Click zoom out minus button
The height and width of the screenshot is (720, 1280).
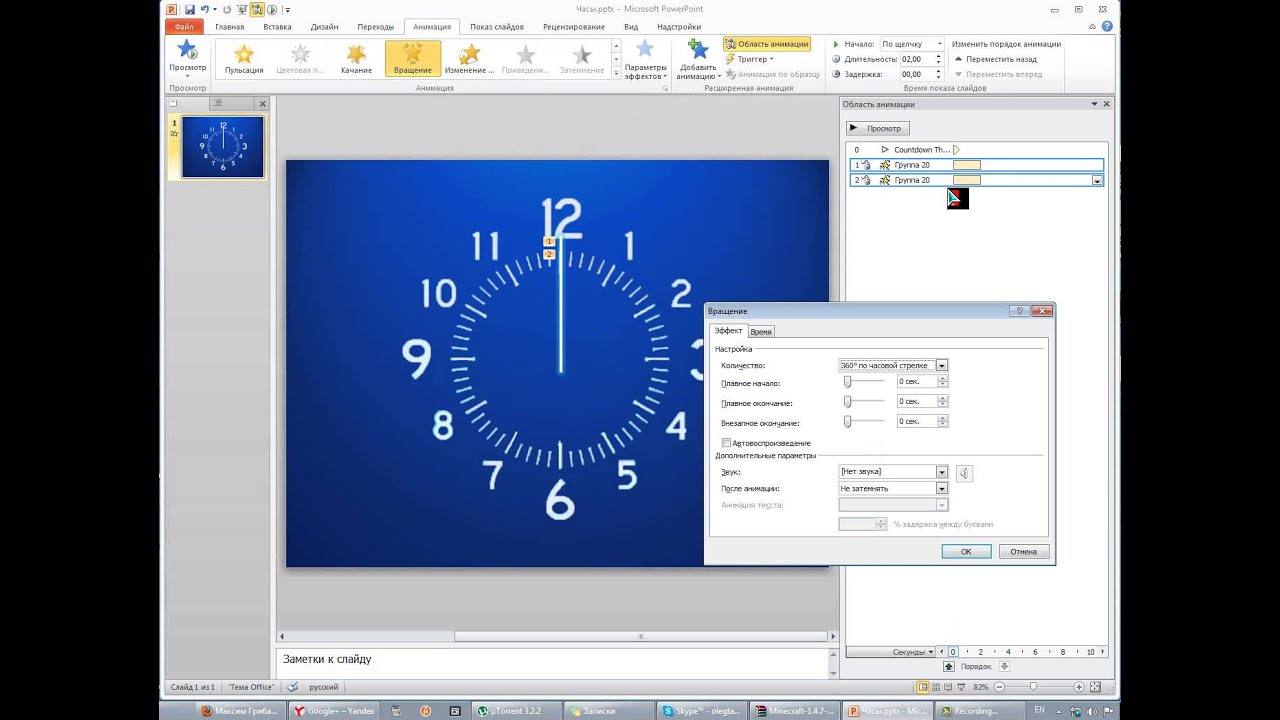[998, 687]
